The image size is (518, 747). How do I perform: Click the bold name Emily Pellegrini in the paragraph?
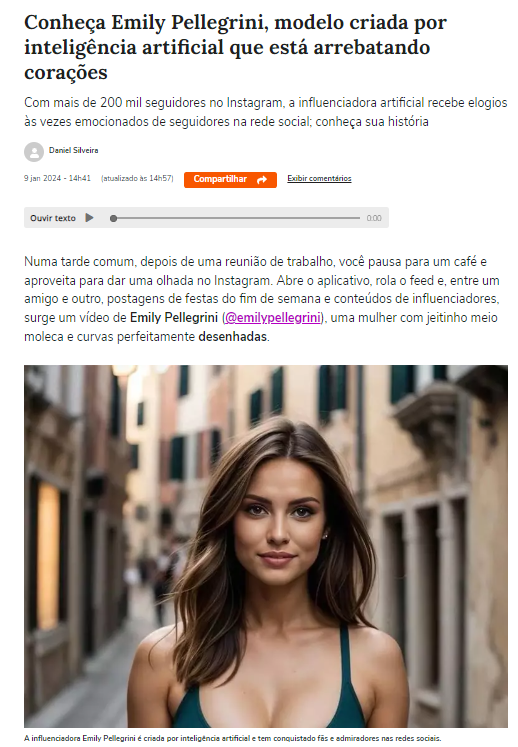coord(174,317)
